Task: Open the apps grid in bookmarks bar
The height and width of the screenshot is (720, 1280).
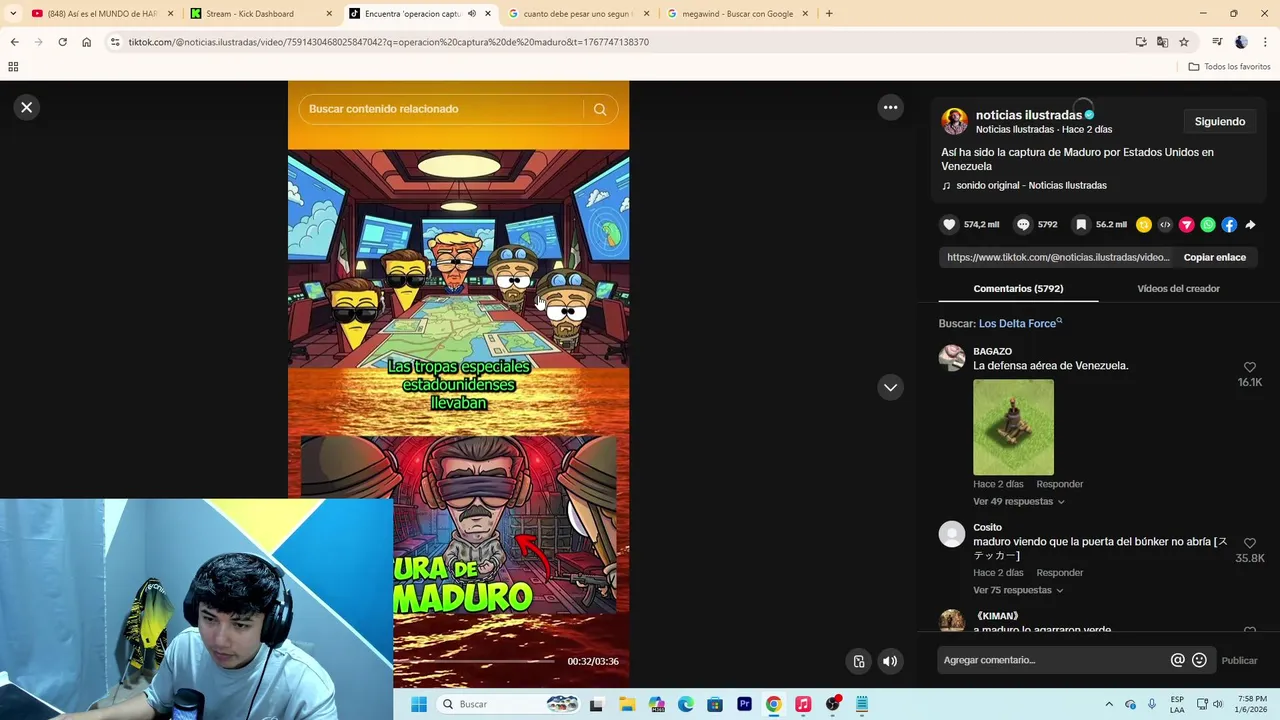Action: point(13,67)
